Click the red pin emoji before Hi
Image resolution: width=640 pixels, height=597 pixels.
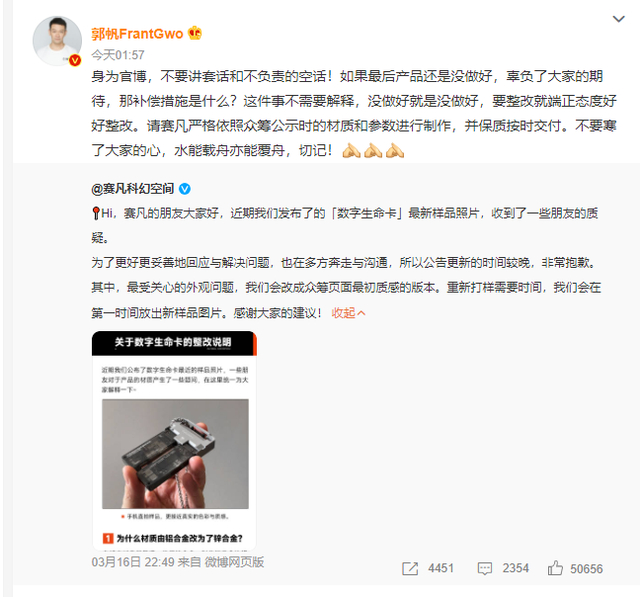click(96, 213)
